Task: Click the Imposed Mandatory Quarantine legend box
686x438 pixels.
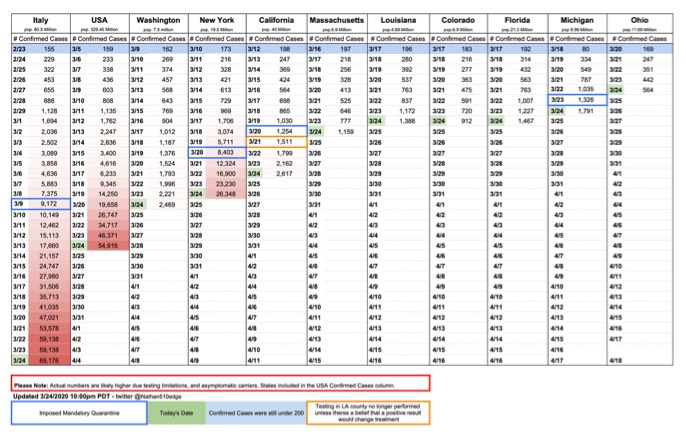Action: [x=79, y=413]
